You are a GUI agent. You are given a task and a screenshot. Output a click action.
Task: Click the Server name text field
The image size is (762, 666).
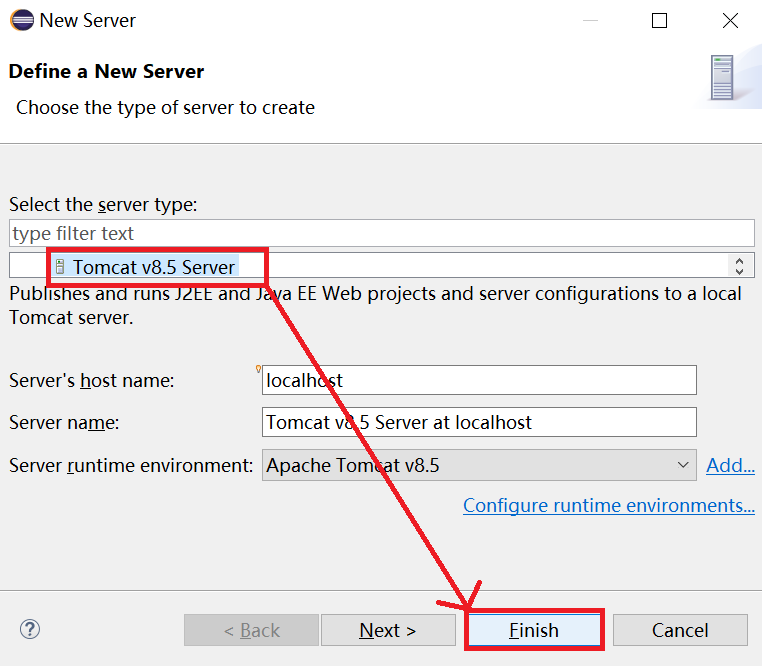coord(479,422)
